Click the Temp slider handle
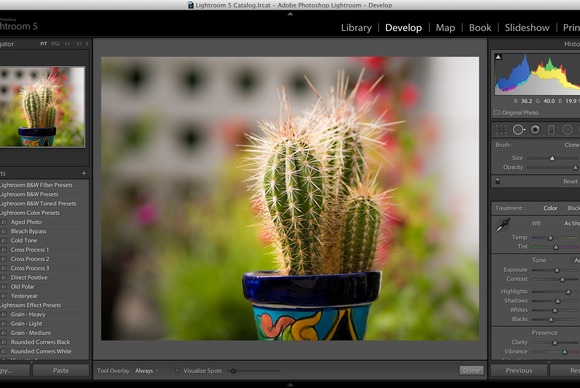 550,238
